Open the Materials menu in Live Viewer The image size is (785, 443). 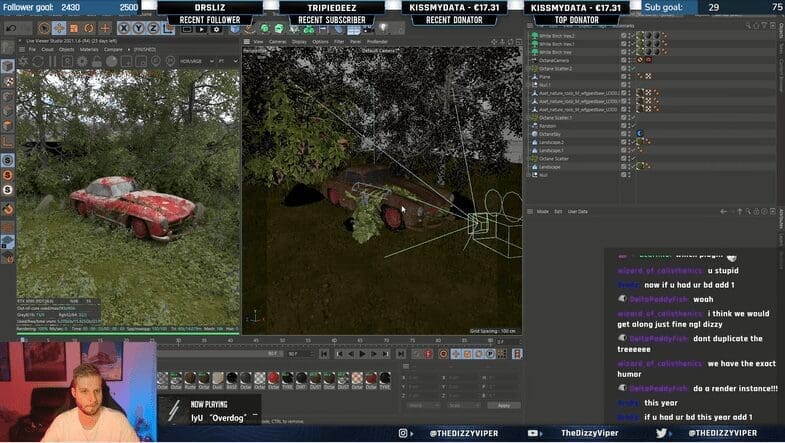90,48
